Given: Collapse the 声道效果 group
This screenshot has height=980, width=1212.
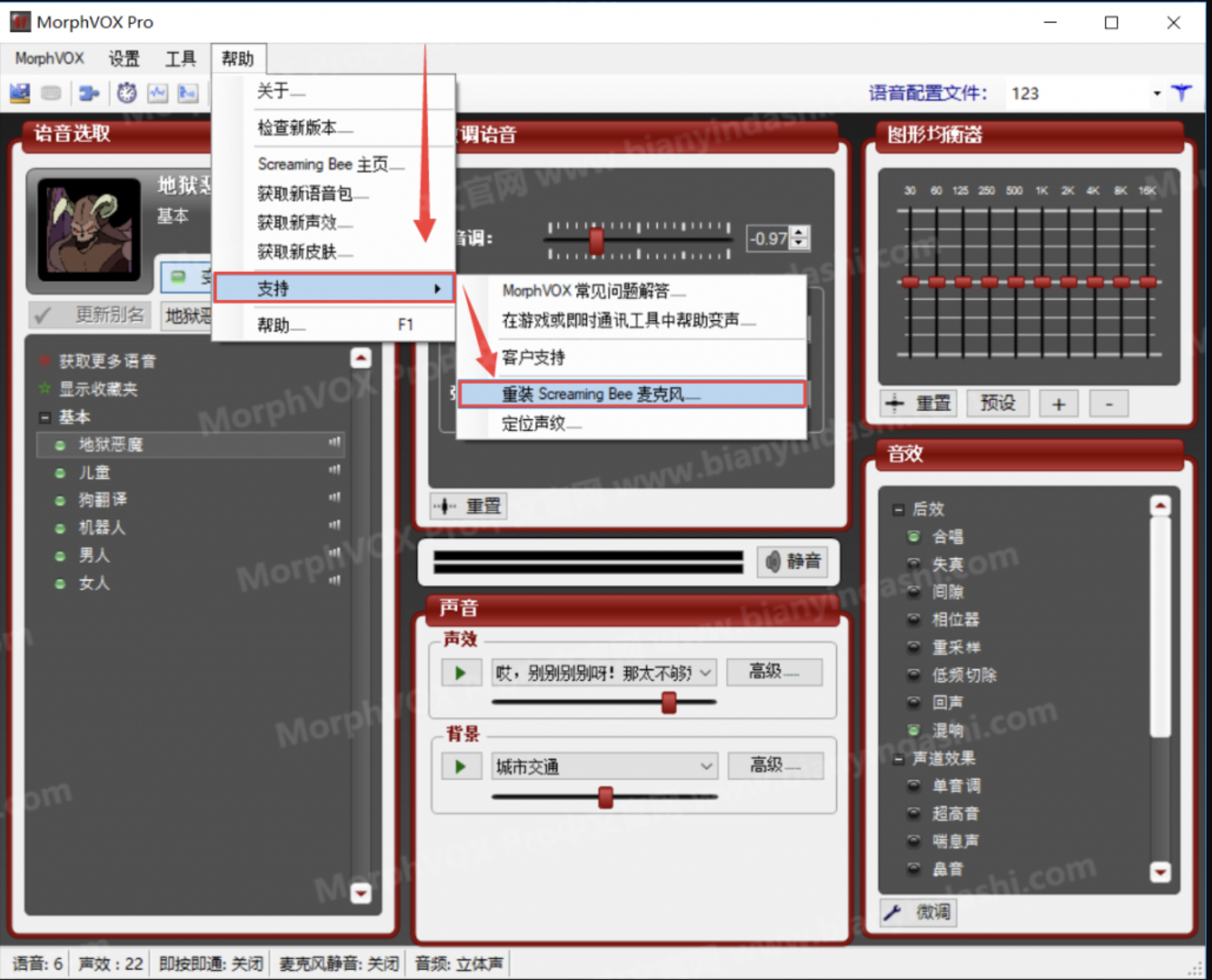Looking at the screenshot, I should [898, 758].
